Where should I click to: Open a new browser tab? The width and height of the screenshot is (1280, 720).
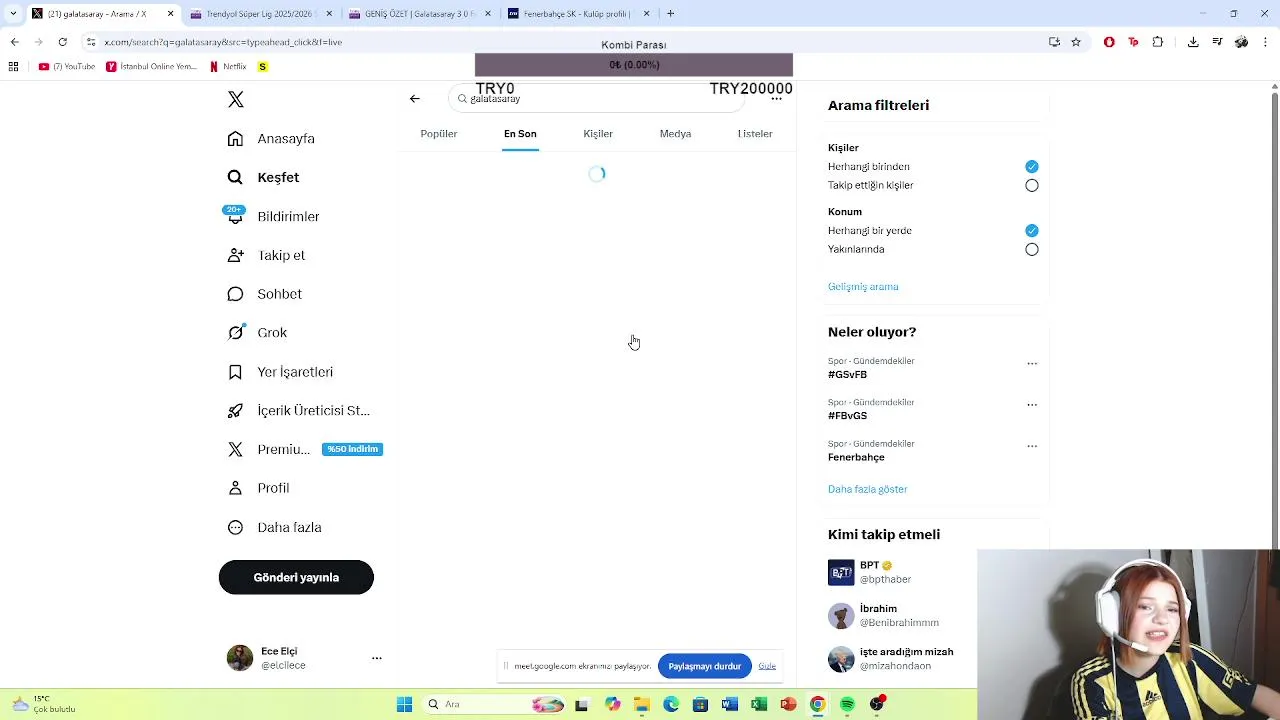[670, 14]
